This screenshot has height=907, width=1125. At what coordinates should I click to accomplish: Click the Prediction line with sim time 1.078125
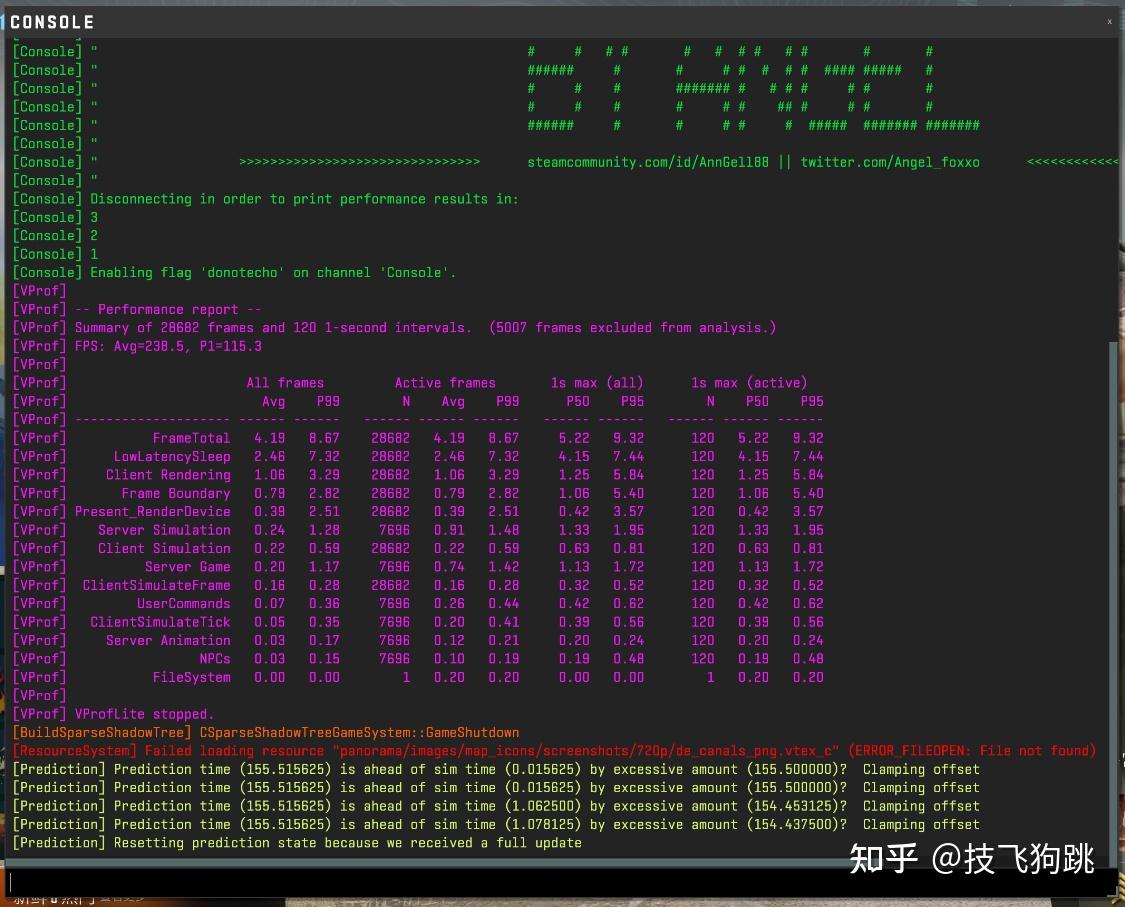(496, 824)
